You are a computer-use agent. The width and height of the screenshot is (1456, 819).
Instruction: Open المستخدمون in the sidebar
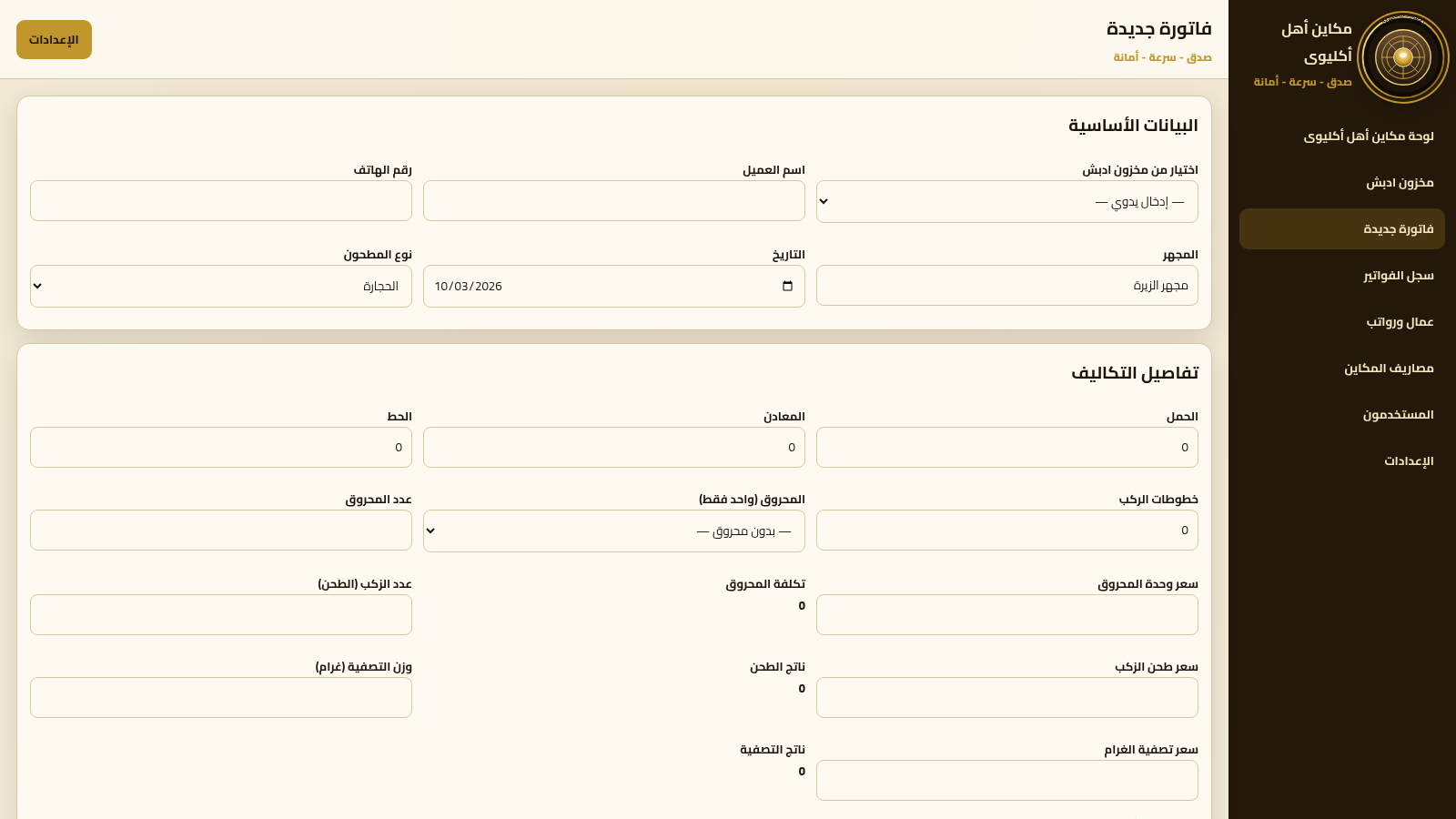(1342, 415)
